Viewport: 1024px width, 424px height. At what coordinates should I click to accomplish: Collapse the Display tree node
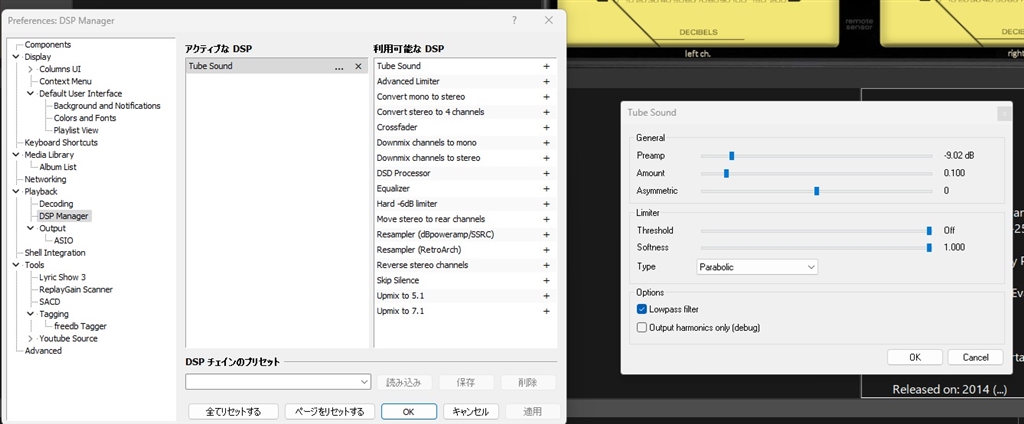tap(16, 57)
